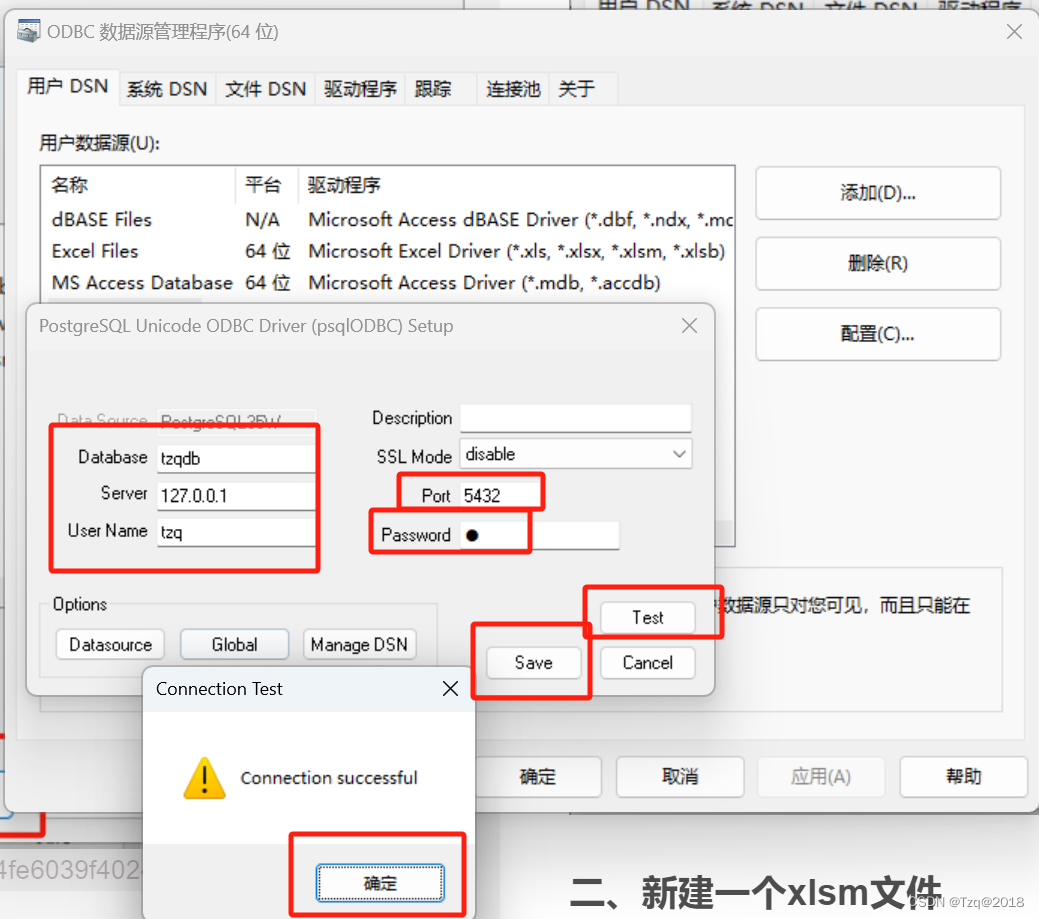Click 添加(D) to add a data source

click(877, 193)
